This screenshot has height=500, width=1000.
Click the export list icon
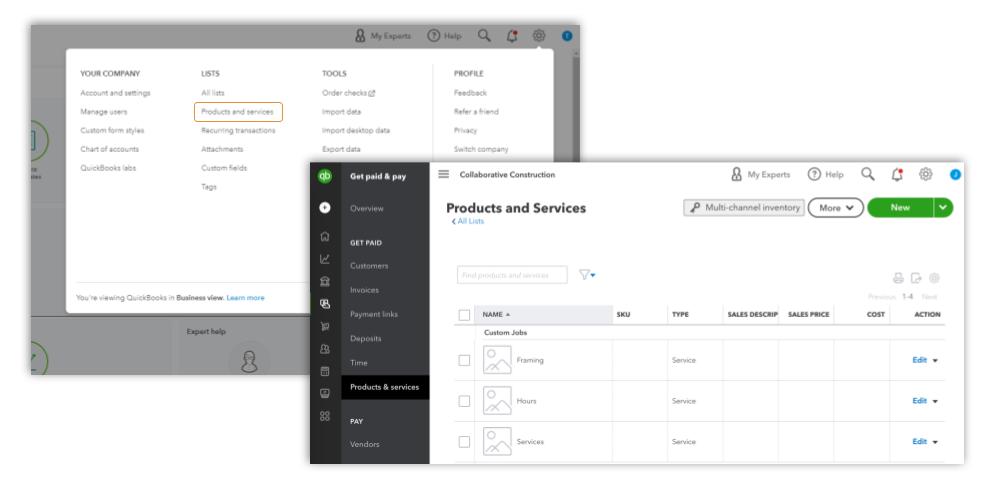916,278
